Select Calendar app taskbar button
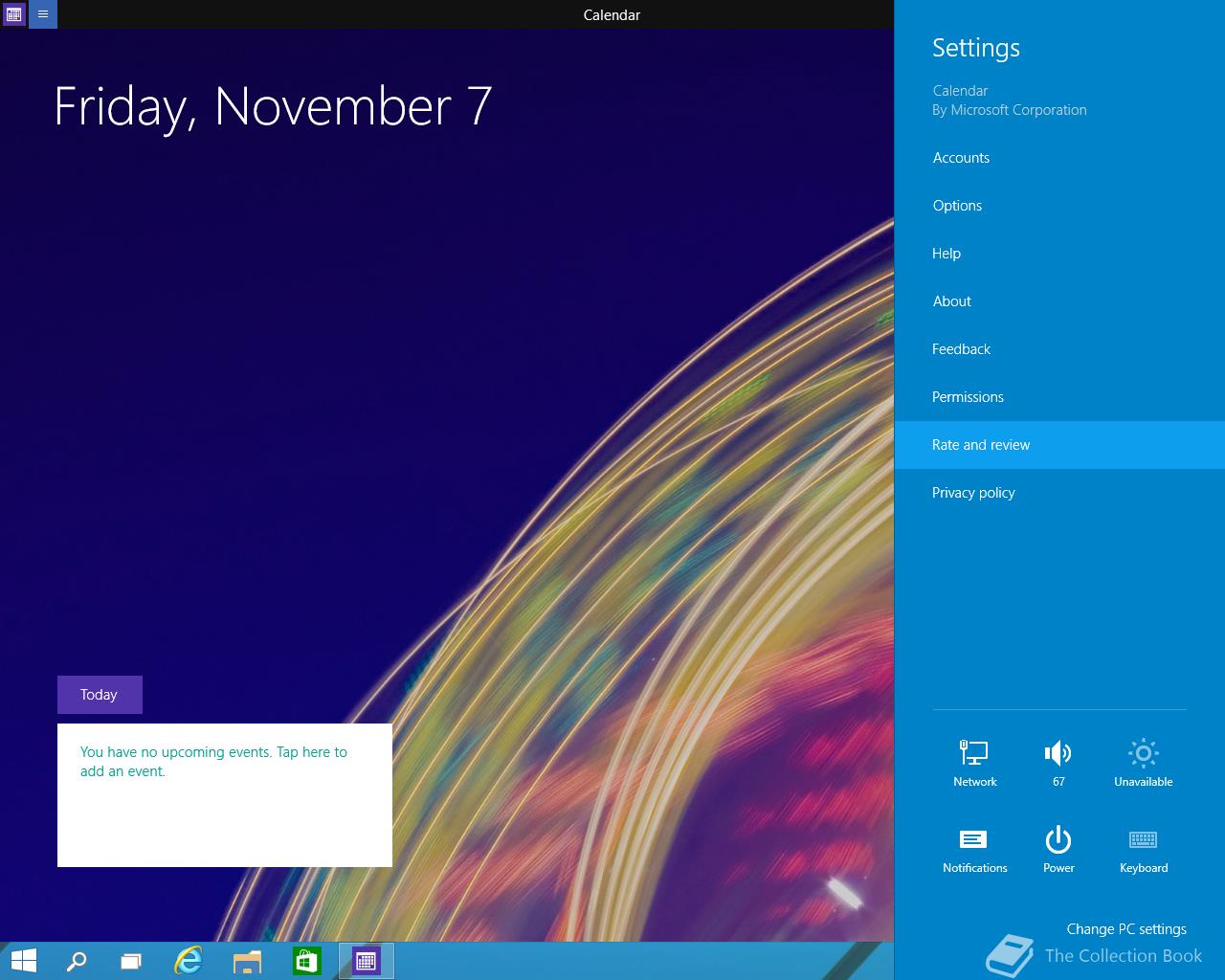Viewport: 1225px width, 980px height. pyautogui.click(x=367, y=961)
